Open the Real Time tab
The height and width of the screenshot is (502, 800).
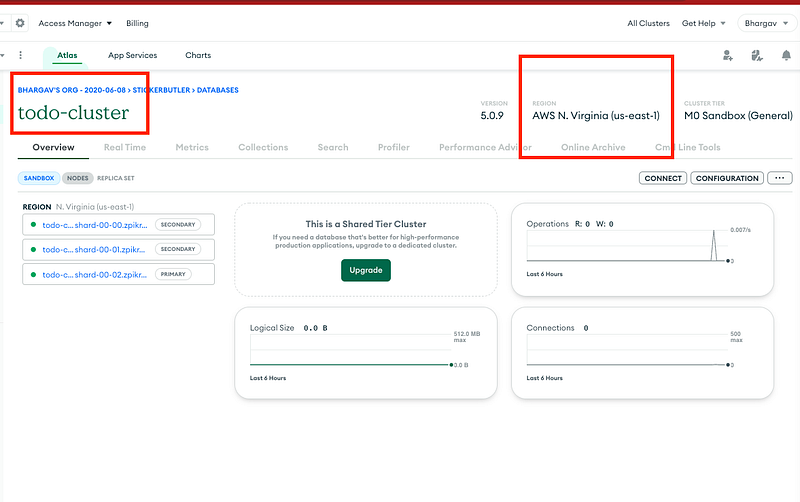125,147
